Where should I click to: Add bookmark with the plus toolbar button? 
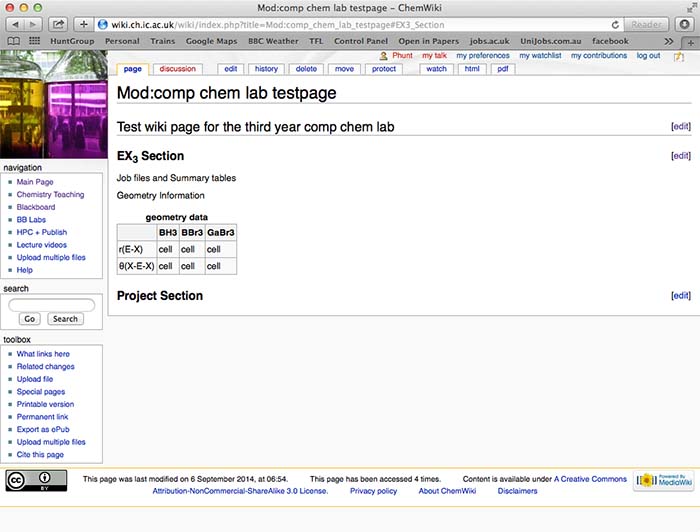point(83,25)
